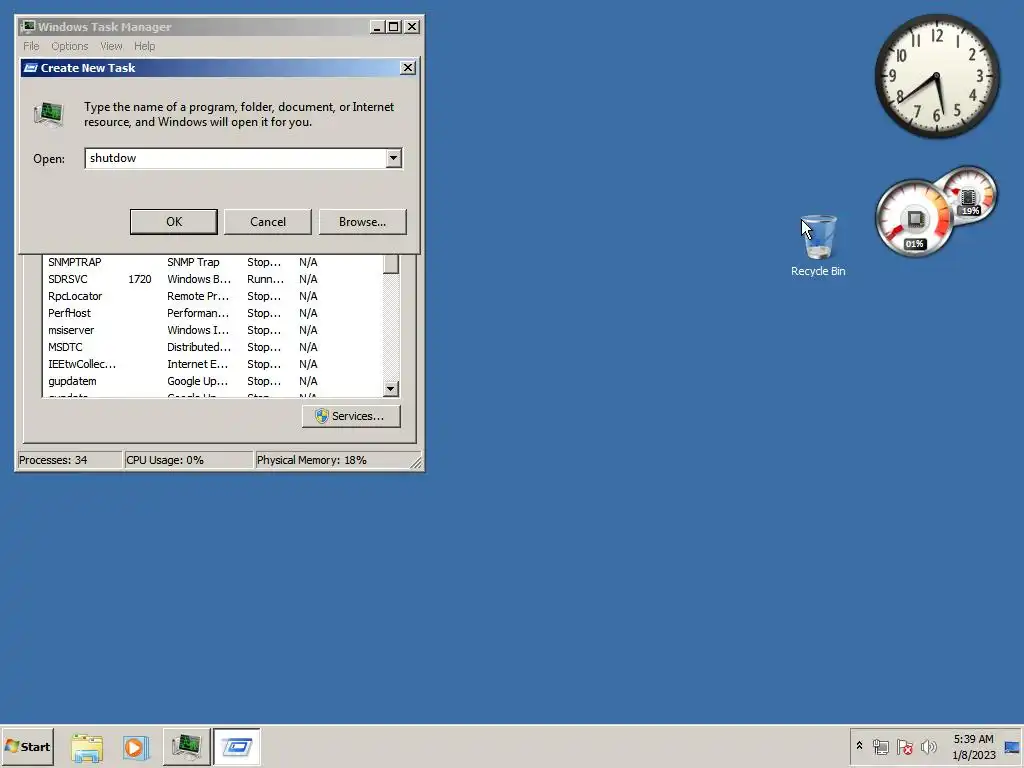Click the CPU Usage: 0% status entry
Screen dimensions: 1024x768
pos(188,460)
